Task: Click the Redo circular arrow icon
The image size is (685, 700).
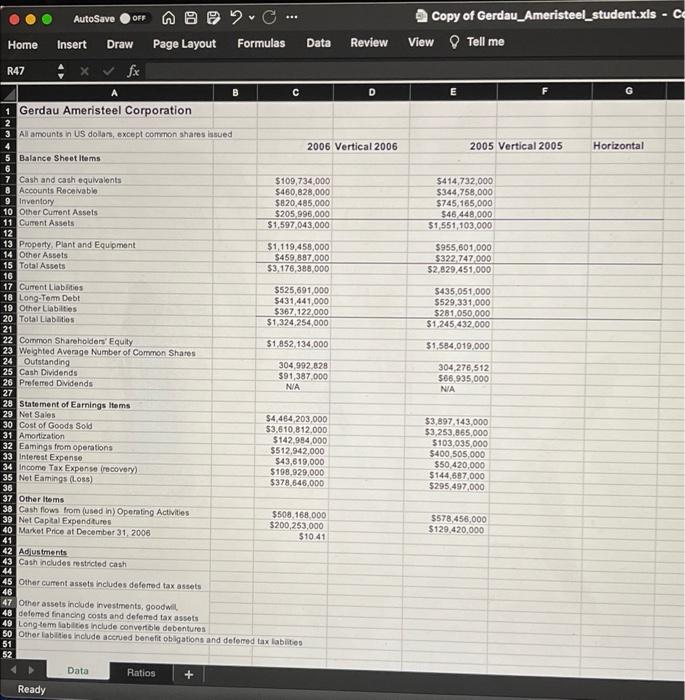Action: (x=269, y=17)
